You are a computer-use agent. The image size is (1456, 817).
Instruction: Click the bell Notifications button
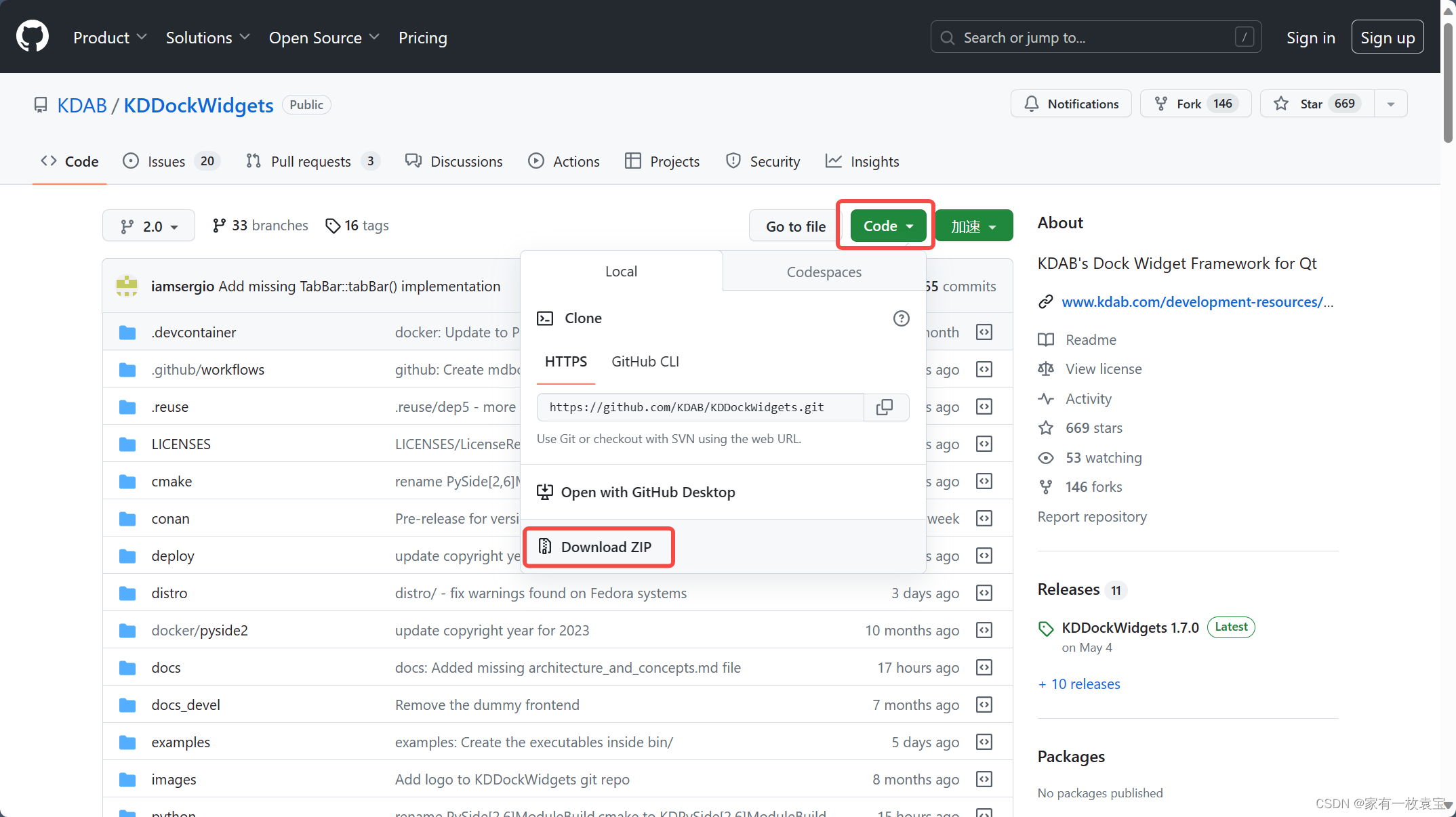tap(1071, 104)
